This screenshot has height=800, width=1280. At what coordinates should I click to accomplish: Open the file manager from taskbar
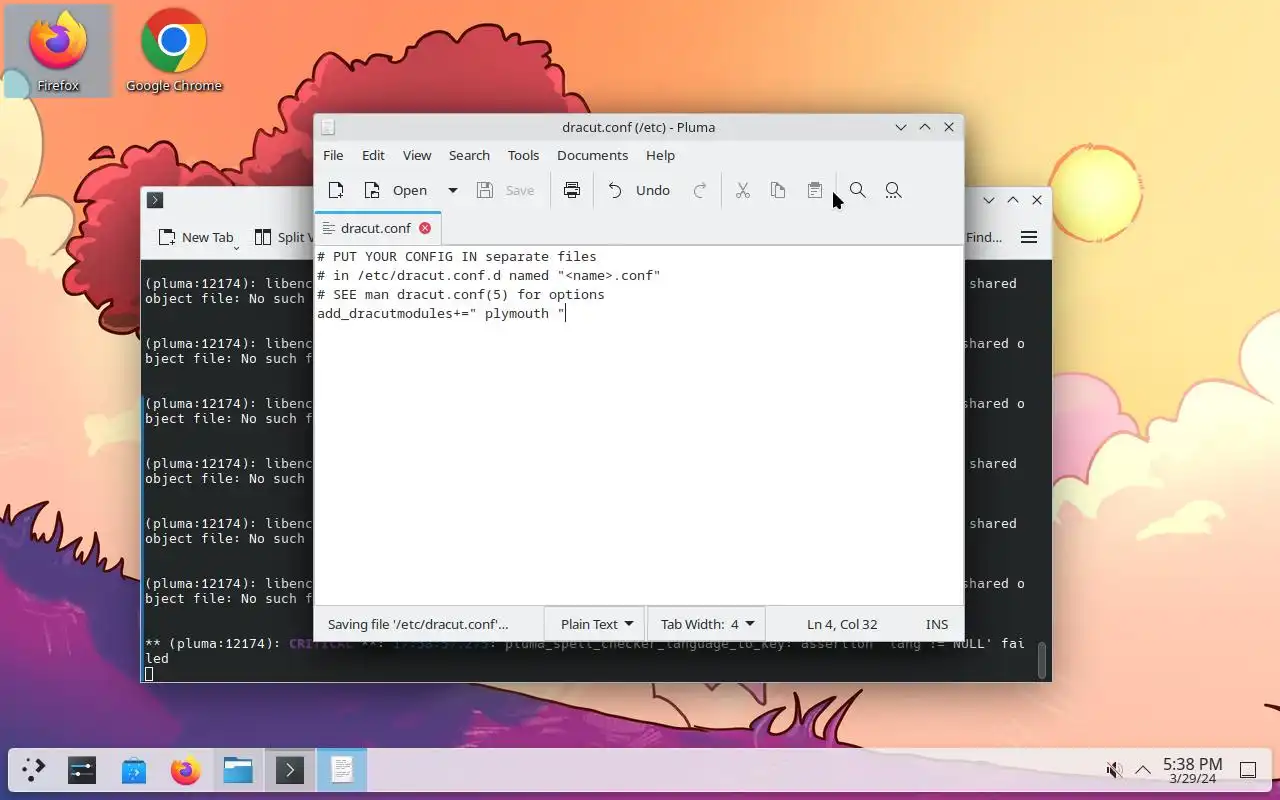238,770
